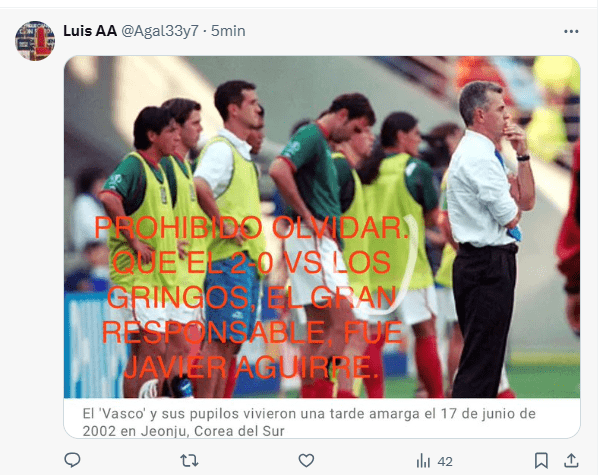Viewport: 605px width, 475px height.
Task: Share the post using the upload arrow icon
Action: point(571,460)
